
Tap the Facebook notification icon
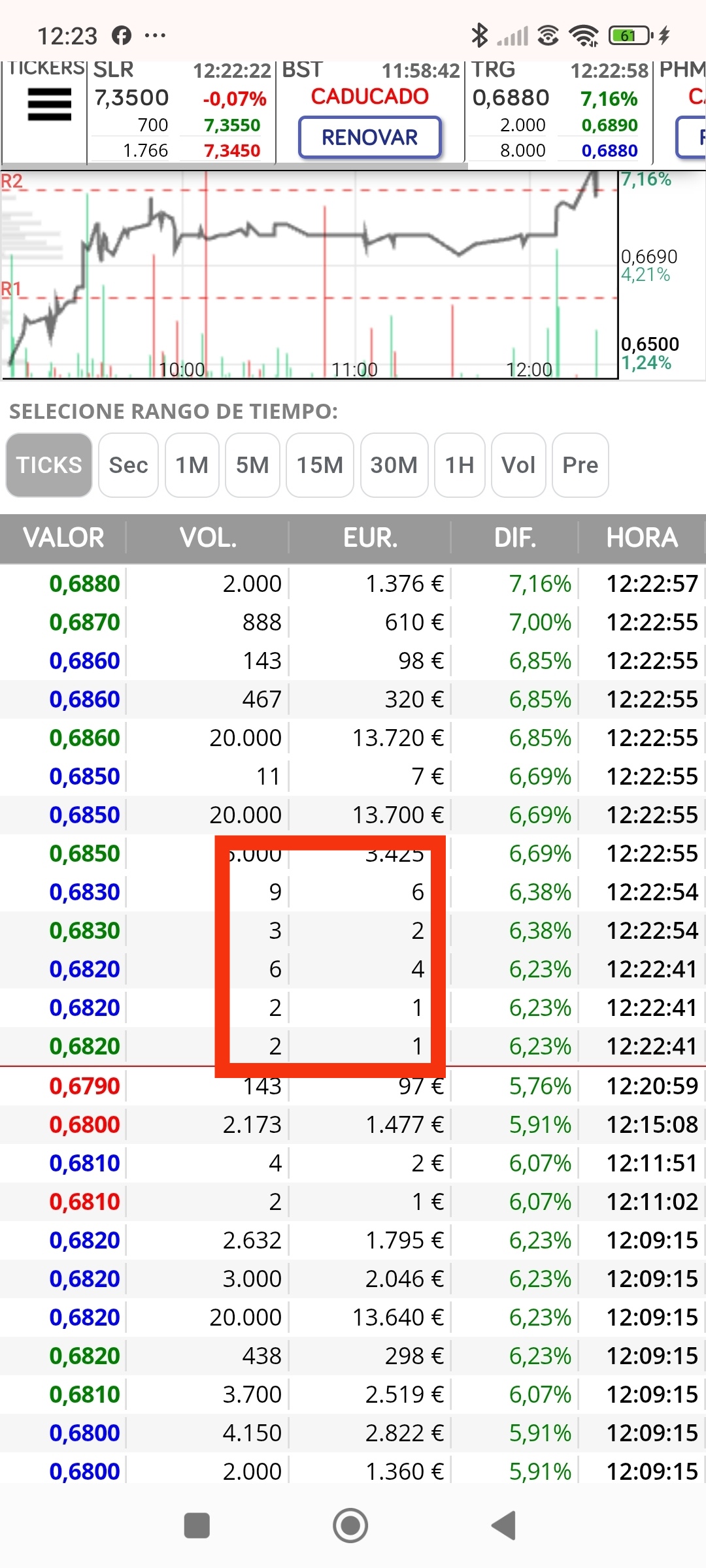pos(122,35)
